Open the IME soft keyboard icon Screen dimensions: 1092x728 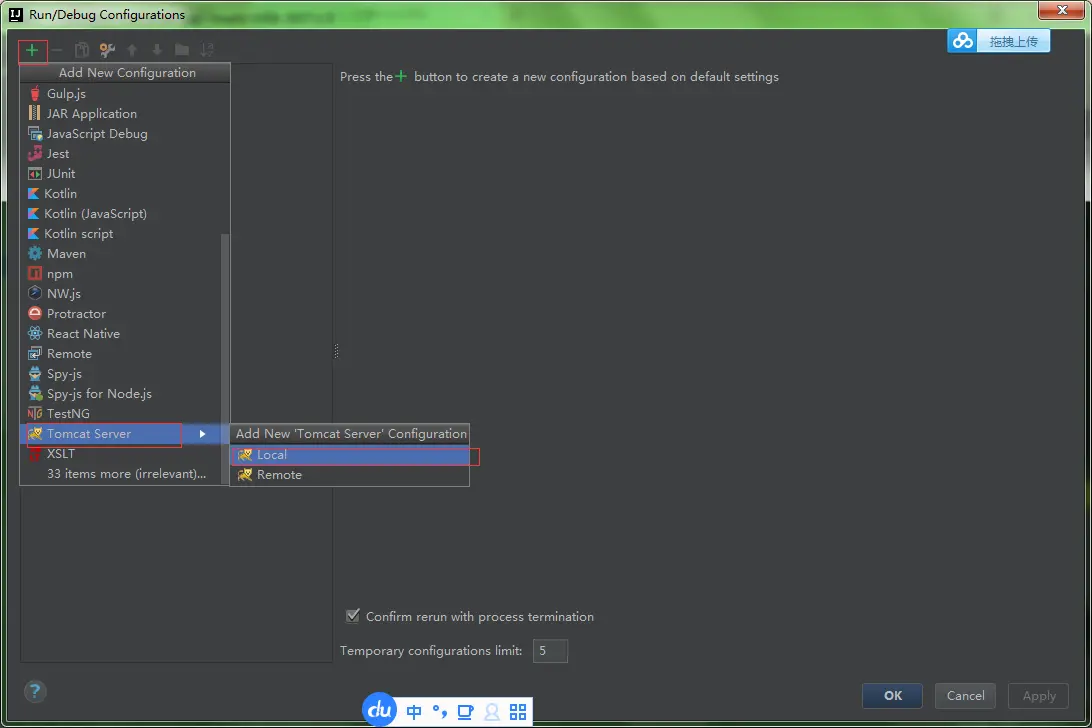pyautogui.click(x=465, y=712)
